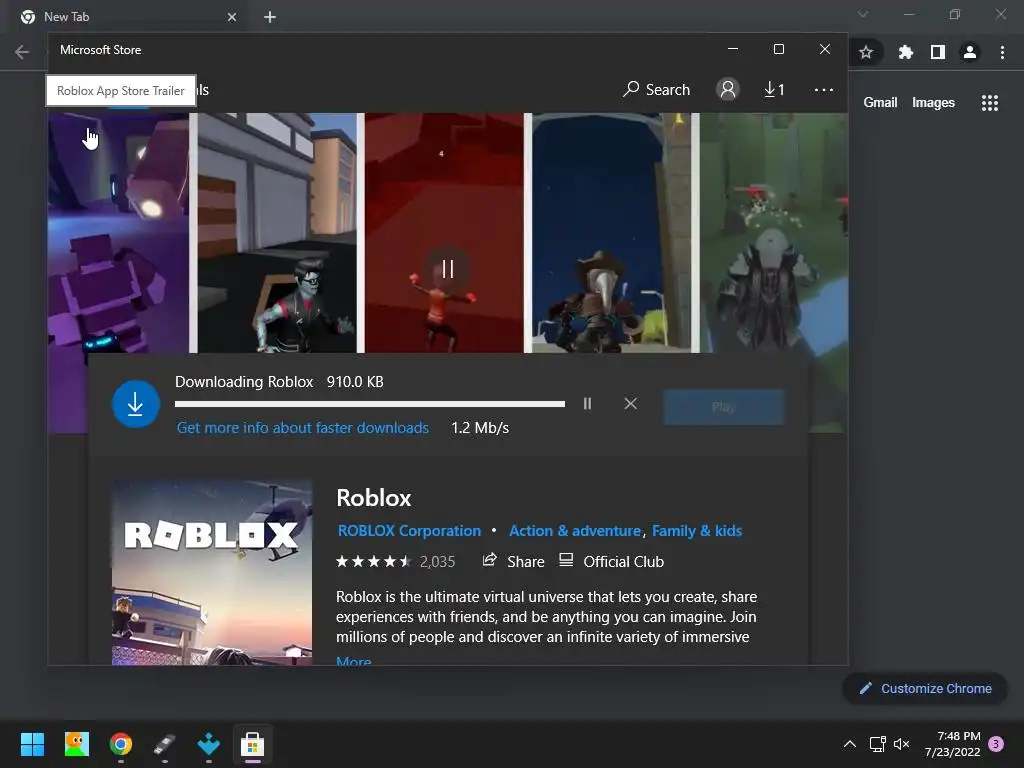Open the Chrome extensions puzzle icon

(905, 52)
